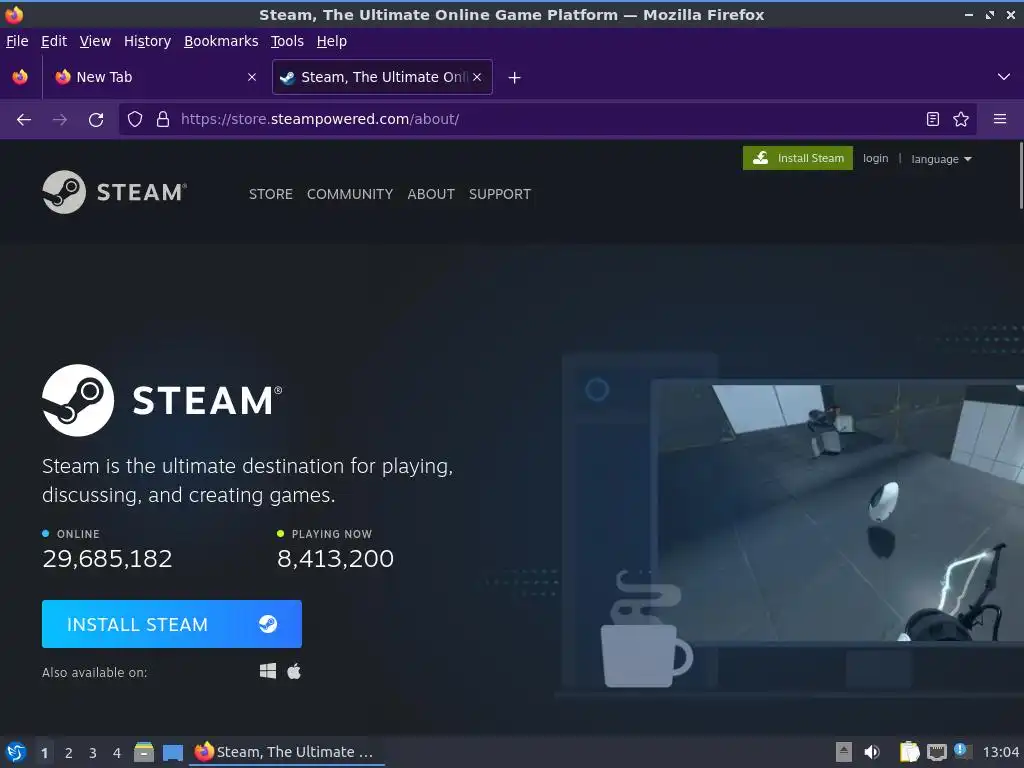This screenshot has height=768, width=1024.
Task: Click the Portal gameplay video thumbnail
Action: click(x=839, y=513)
